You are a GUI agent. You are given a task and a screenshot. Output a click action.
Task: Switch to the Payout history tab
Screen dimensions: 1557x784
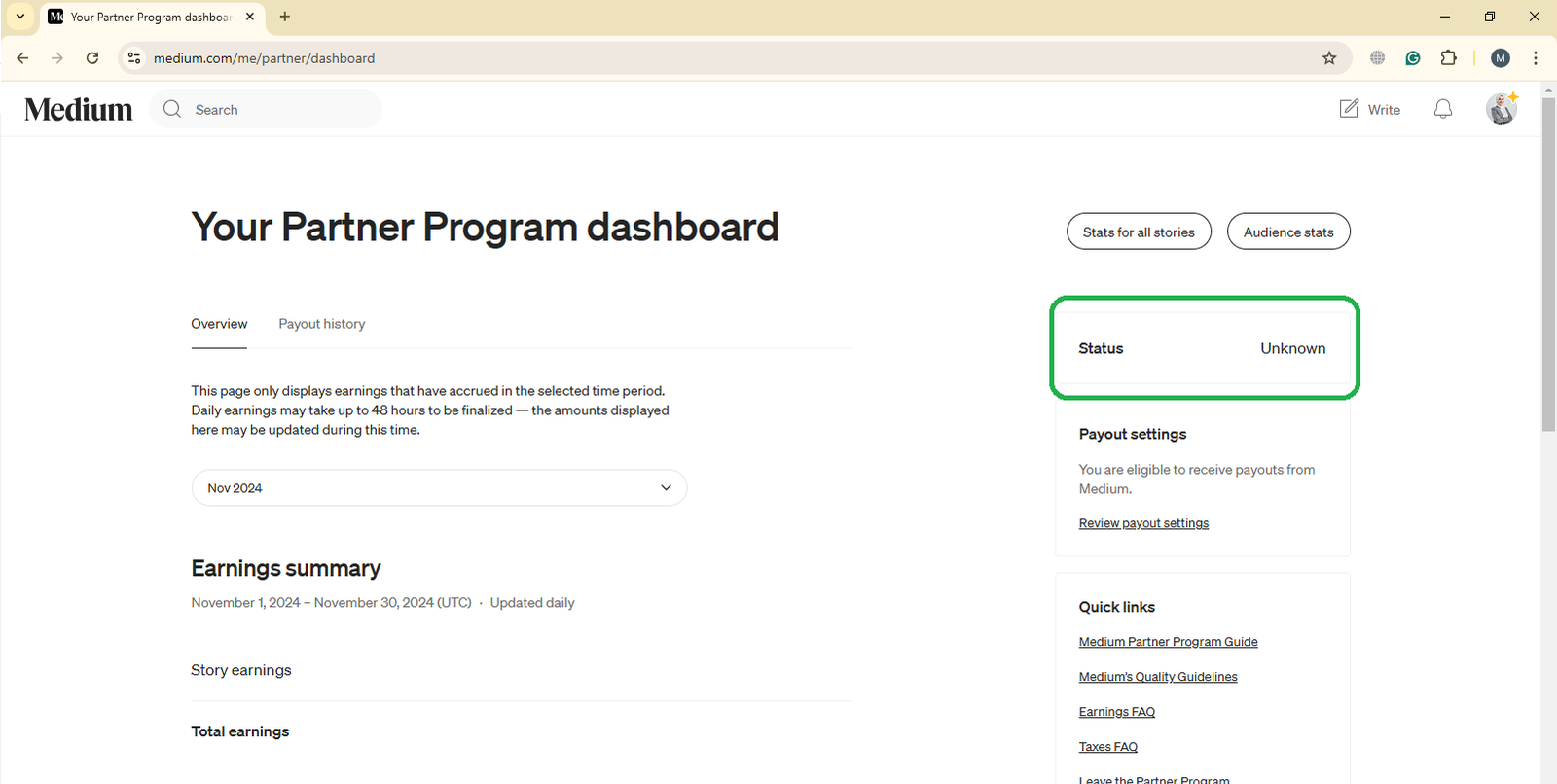pos(322,324)
